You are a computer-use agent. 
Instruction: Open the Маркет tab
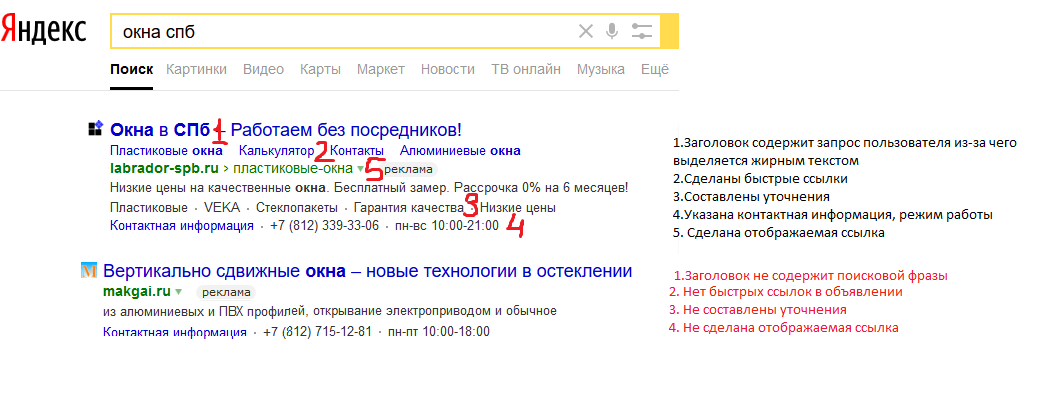pyautogui.click(x=380, y=69)
